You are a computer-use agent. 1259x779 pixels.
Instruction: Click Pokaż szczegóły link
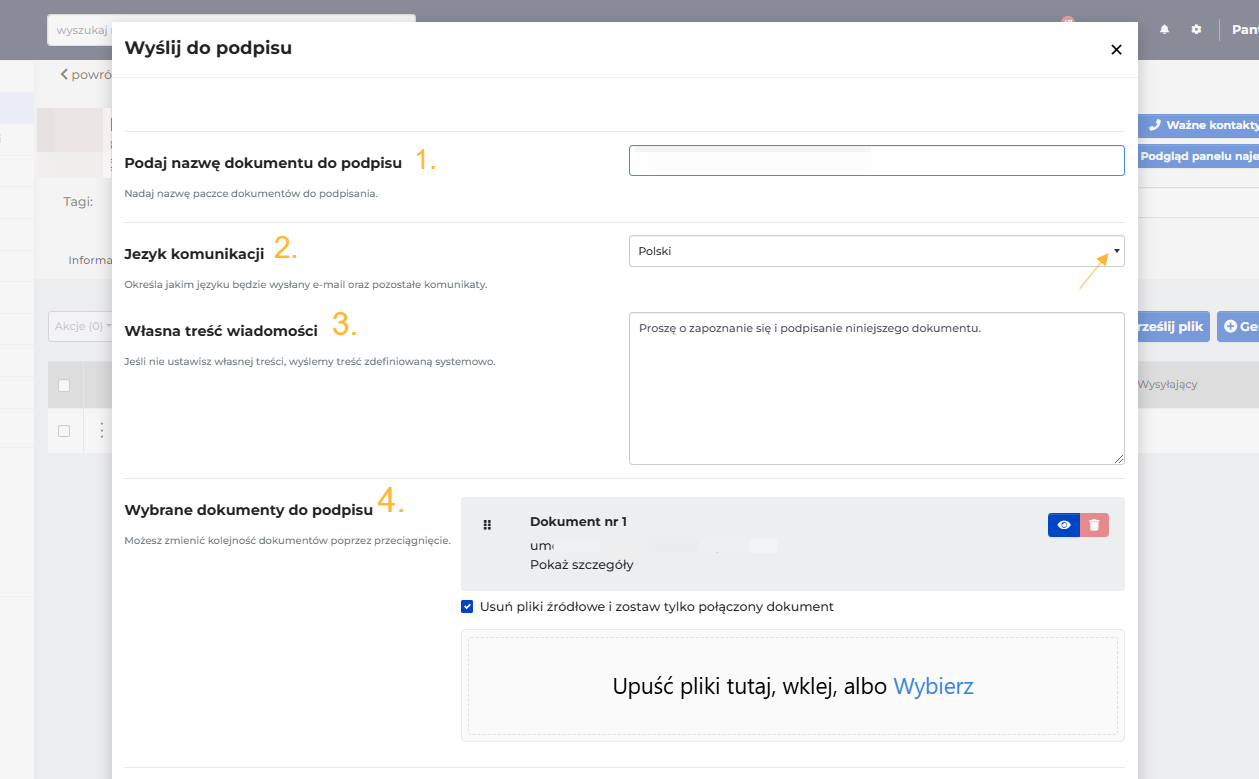click(x=581, y=564)
